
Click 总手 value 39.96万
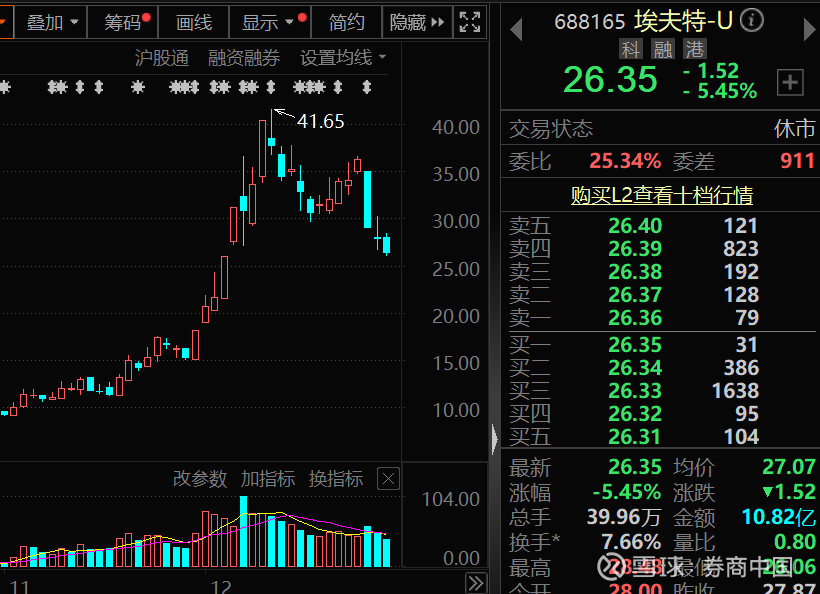point(623,517)
